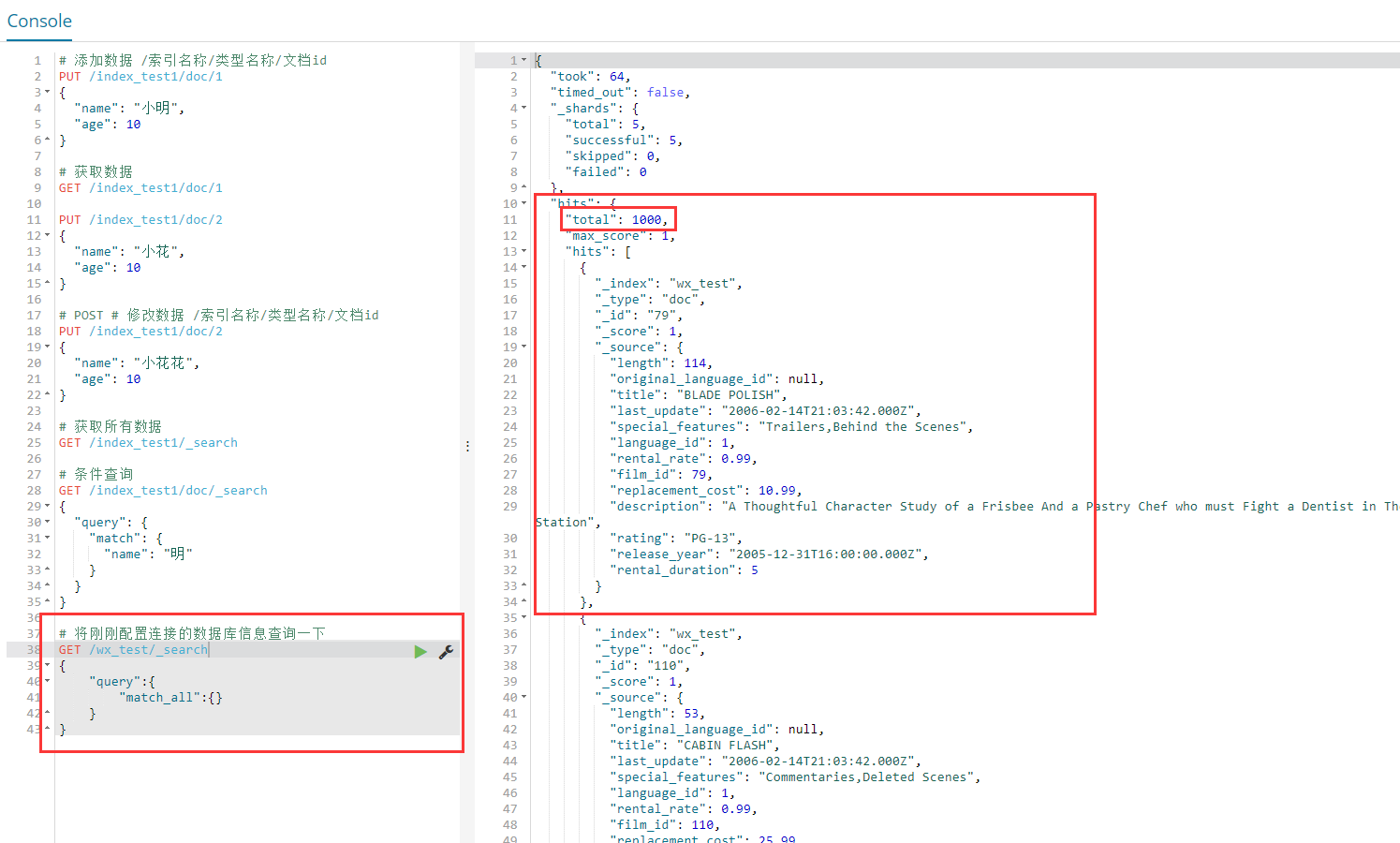Click the "title": "BLADE POLISH" response line
Screen dimensions: 1400x843
click(699, 395)
